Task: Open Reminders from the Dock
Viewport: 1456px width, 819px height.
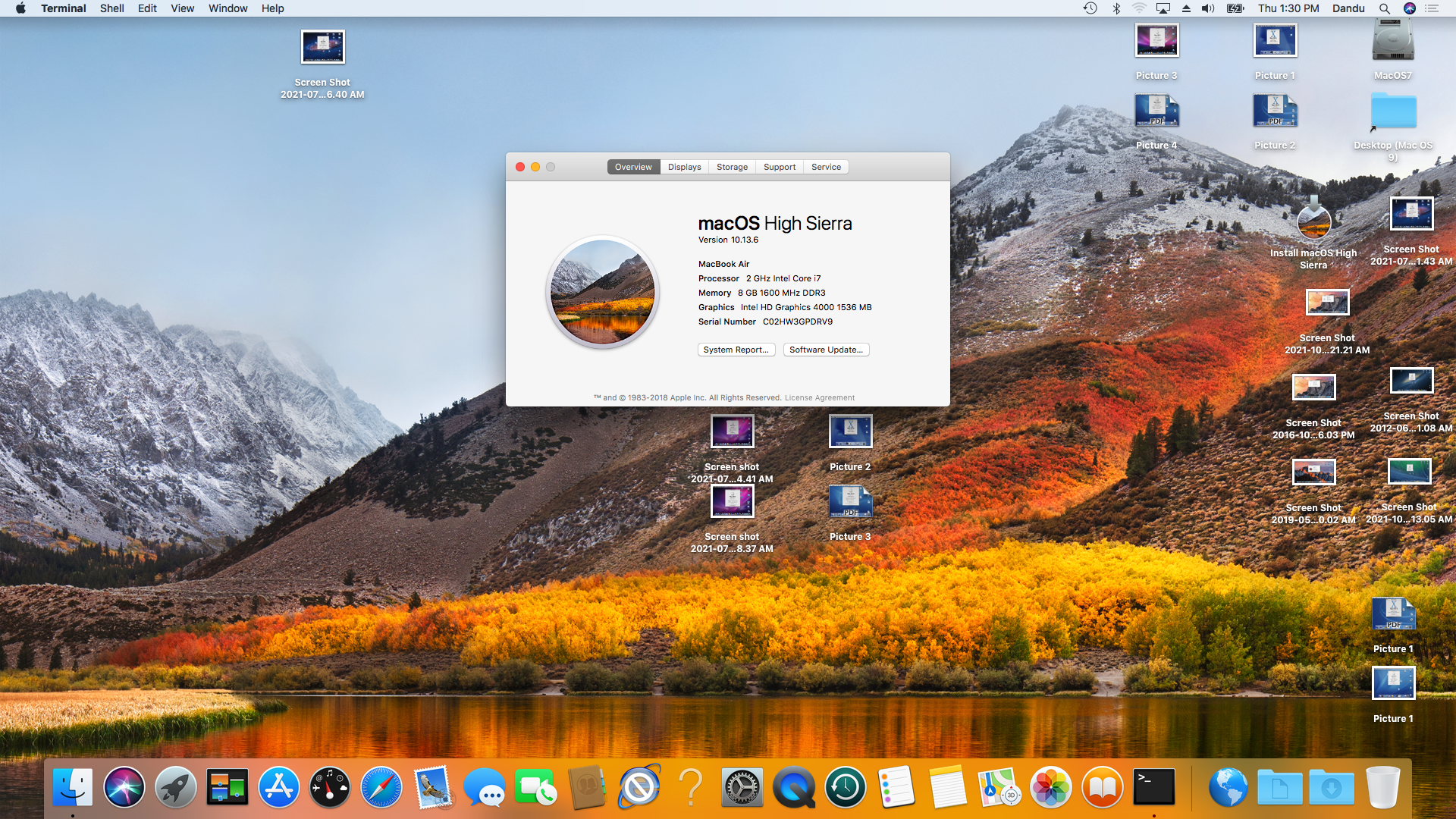Action: [x=896, y=787]
